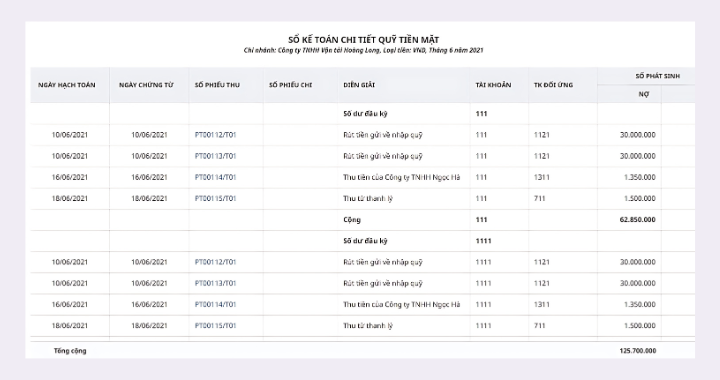Click the Cộng subtotal label
This screenshot has width=720, height=380.
[352, 220]
